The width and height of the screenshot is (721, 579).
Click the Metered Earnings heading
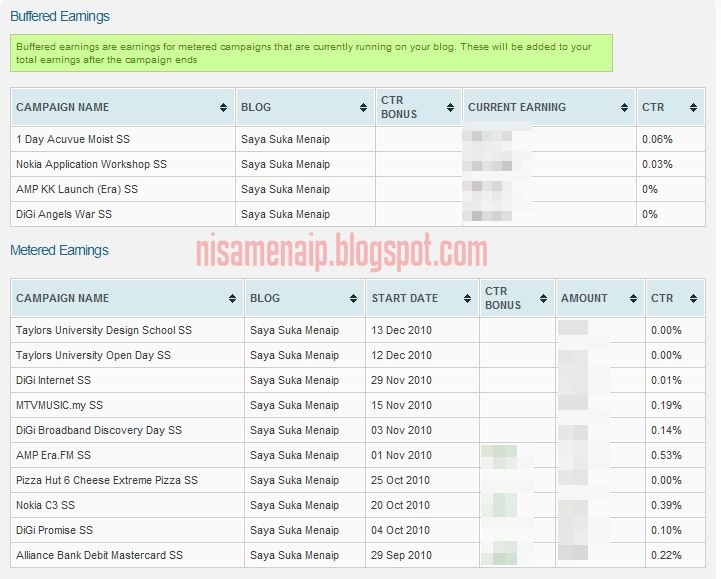59,250
